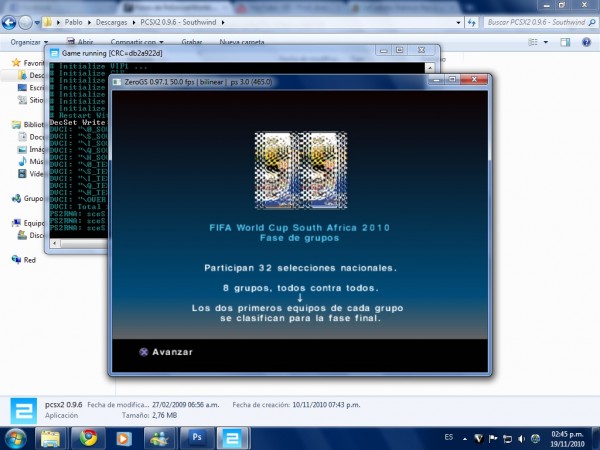Open the address bar history dropdown
Image resolution: width=600 pixels, height=450 pixels.
click(x=458, y=23)
